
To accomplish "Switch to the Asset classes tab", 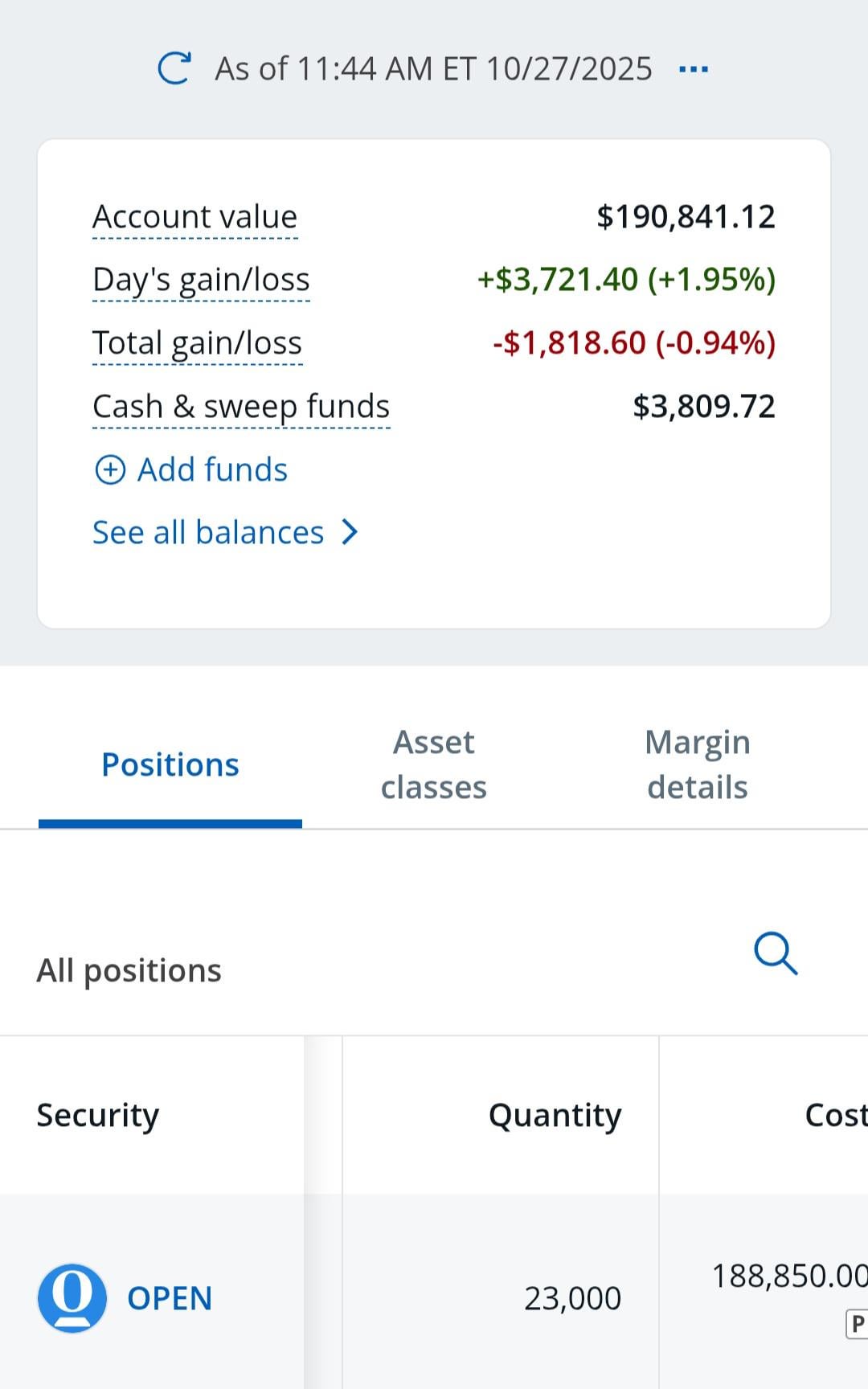I will 434,764.
